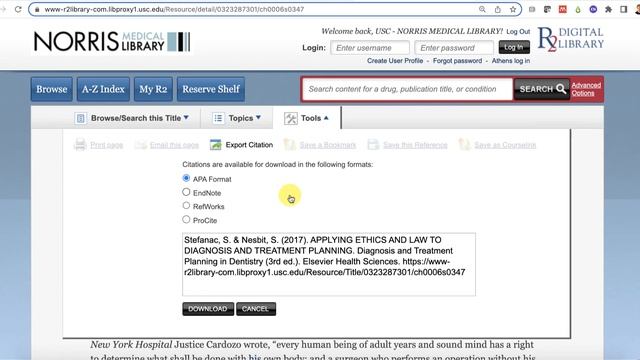Click the Print page link

coord(107,145)
